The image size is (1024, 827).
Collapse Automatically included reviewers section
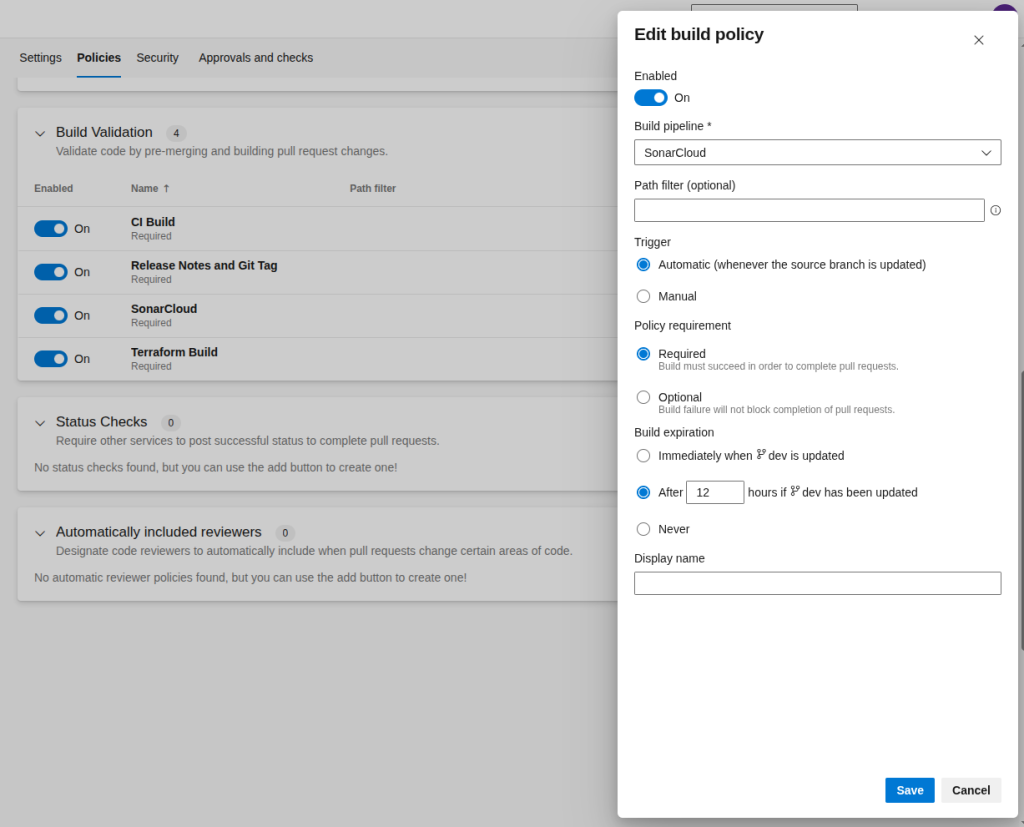point(40,533)
